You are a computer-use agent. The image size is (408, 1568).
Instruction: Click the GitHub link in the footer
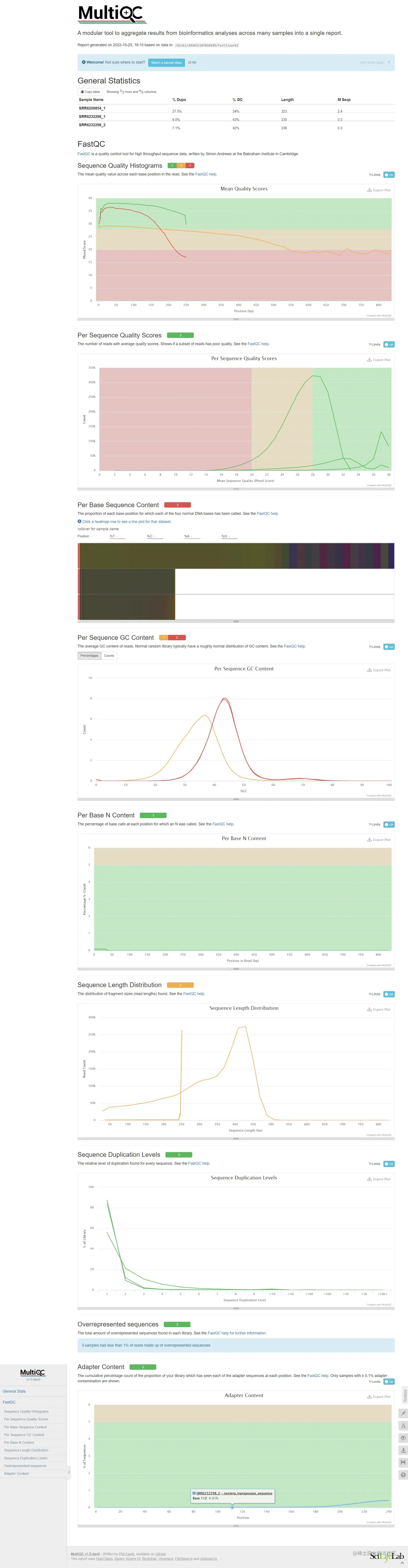pyautogui.click(x=160, y=1554)
